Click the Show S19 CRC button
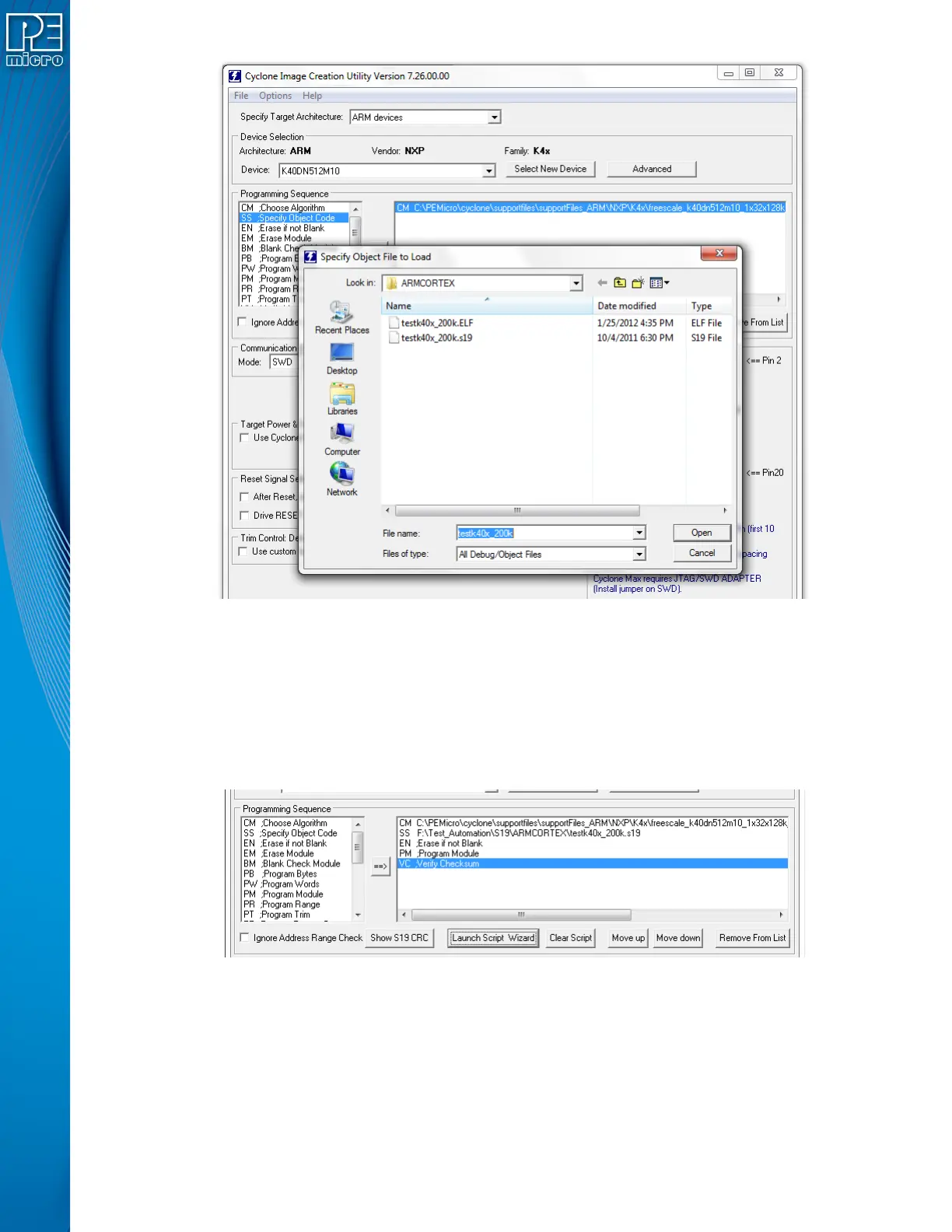This screenshot has width=952, height=1232. (x=399, y=938)
